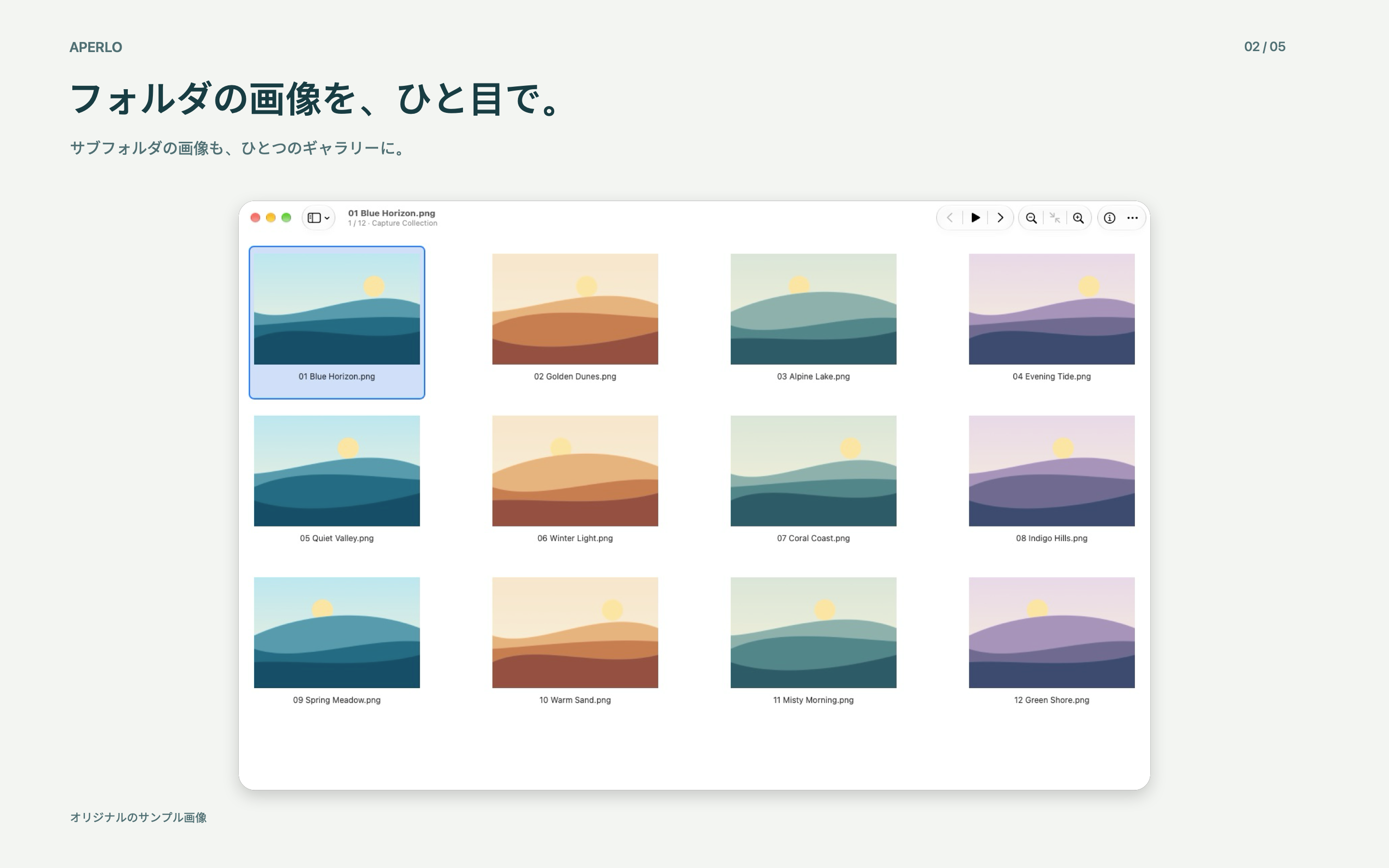Toggle the sidebar view button
Screen dimensions: 1389x868
pos(314,218)
